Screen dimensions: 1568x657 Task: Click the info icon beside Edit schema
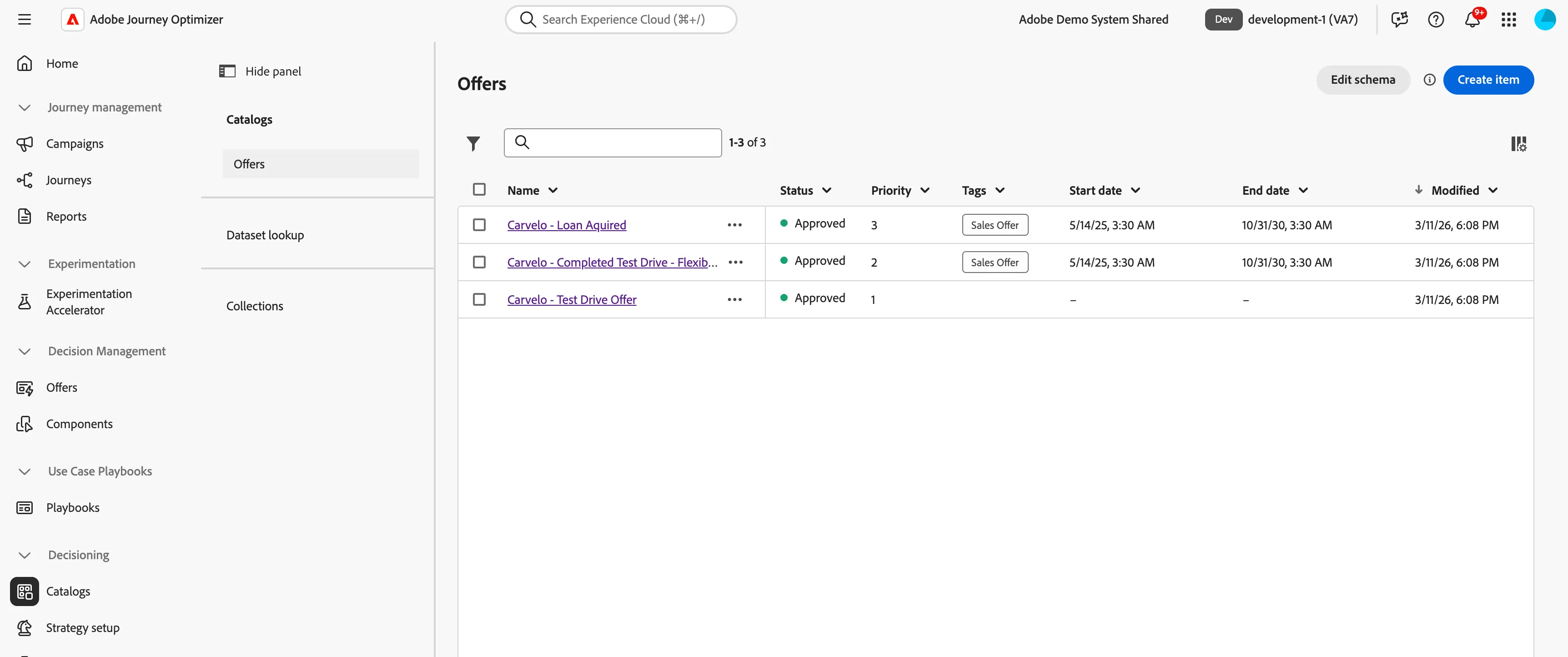click(x=1429, y=80)
